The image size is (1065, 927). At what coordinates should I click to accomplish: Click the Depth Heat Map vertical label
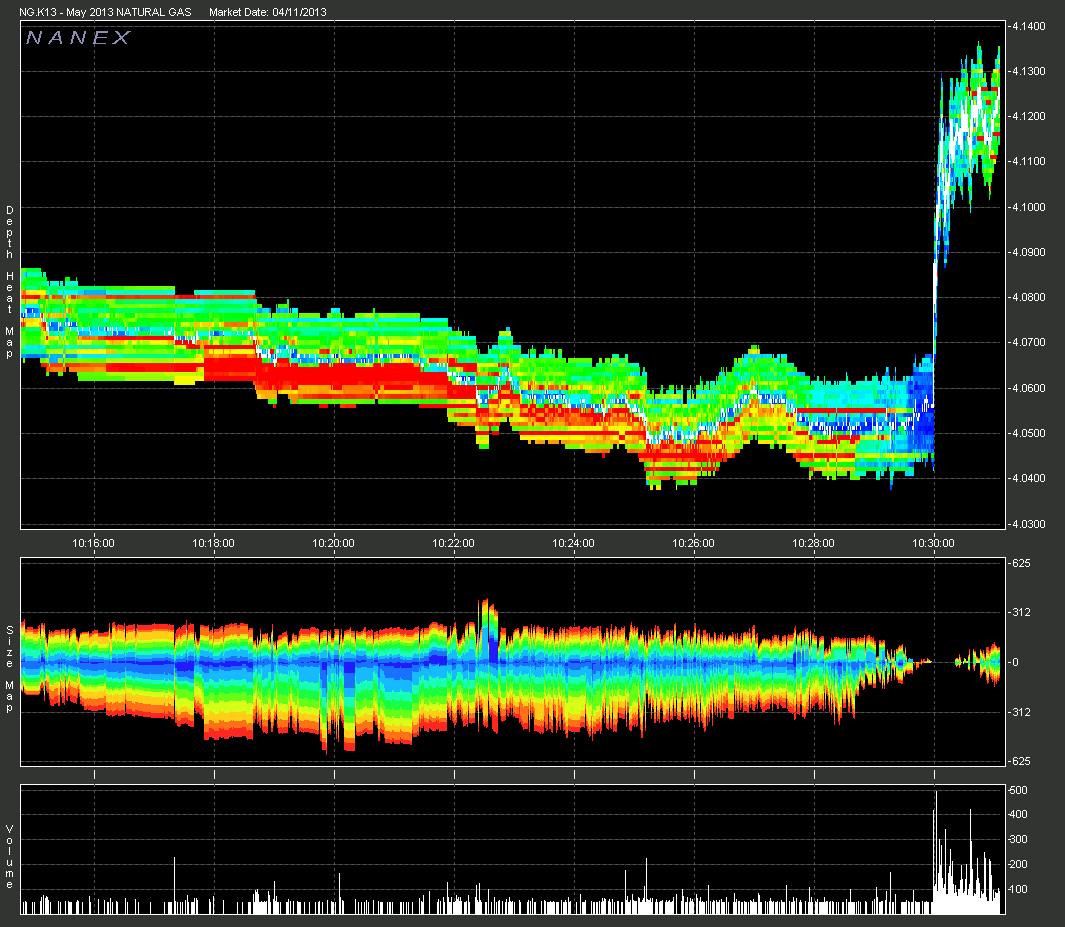10,282
